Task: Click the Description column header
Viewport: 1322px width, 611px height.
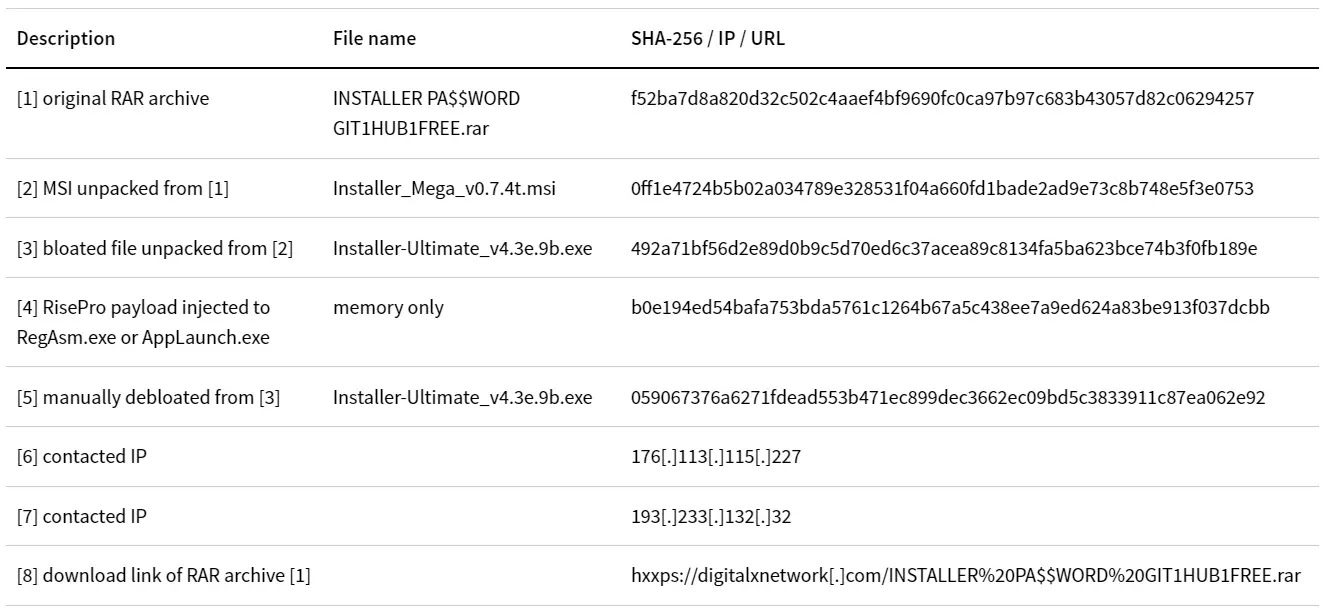Action: [66, 39]
